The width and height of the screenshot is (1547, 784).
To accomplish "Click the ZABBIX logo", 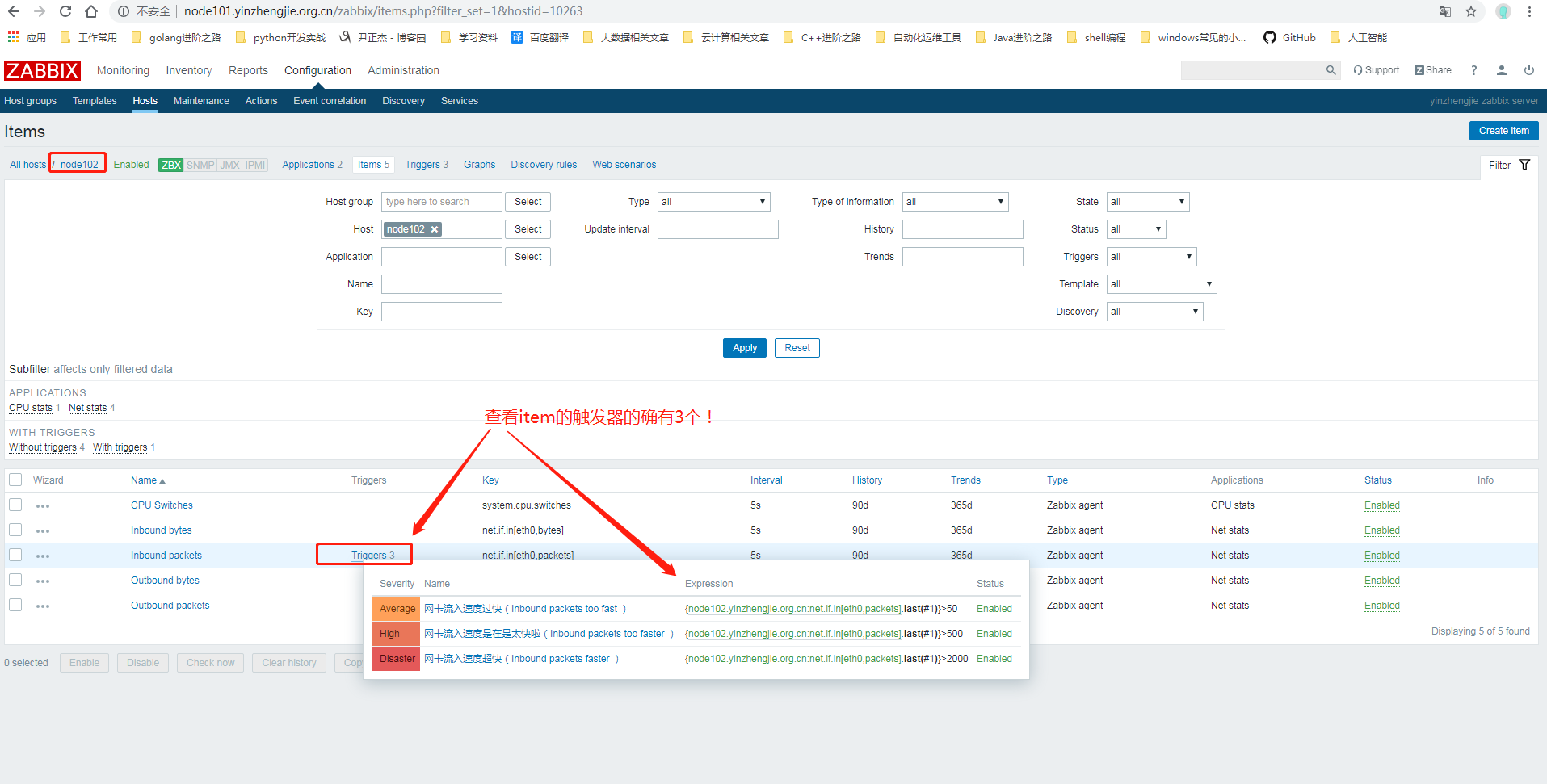I will (x=43, y=71).
